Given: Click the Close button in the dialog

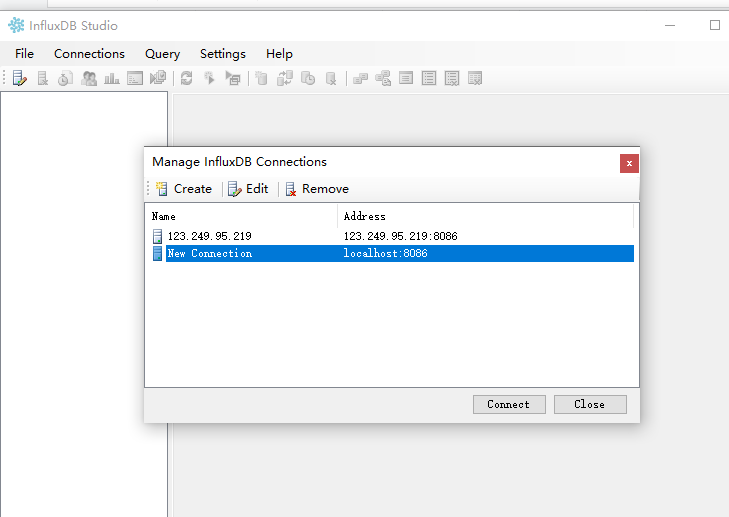Looking at the screenshot, I should pos(590,404).
